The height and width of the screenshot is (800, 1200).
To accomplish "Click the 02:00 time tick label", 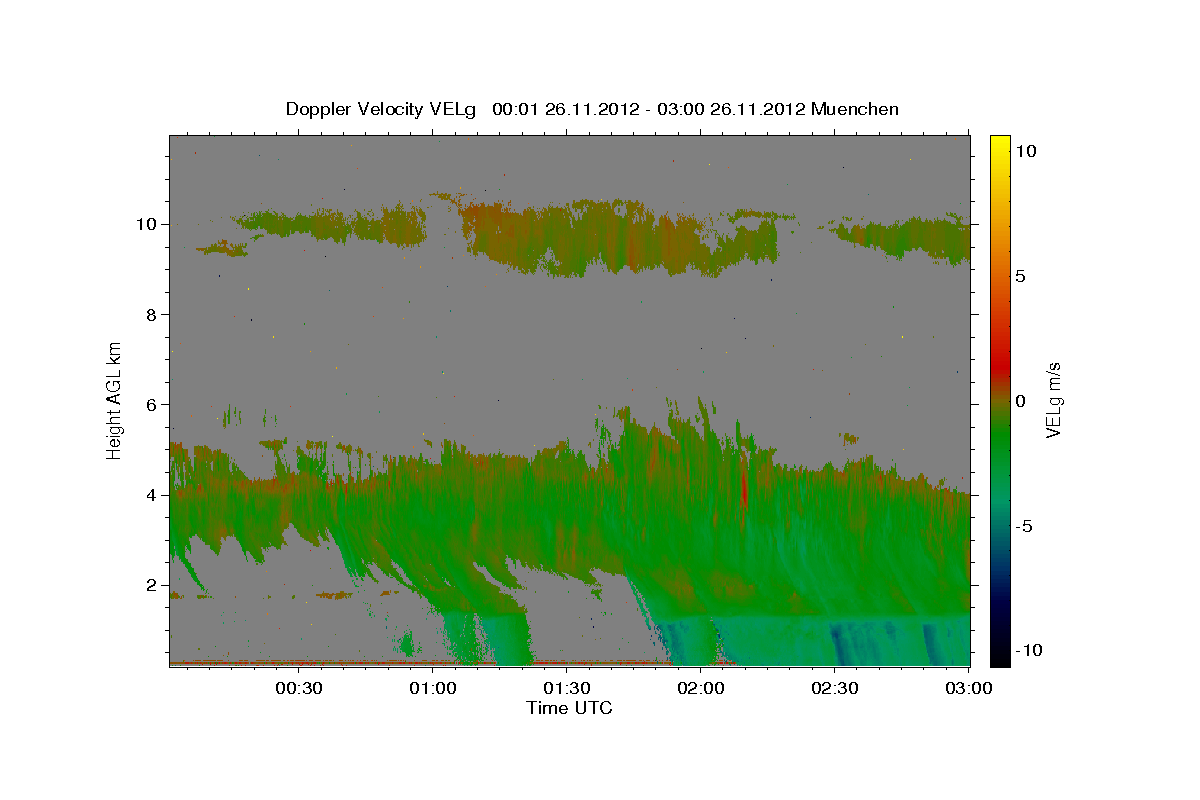I will coord(701,688).
